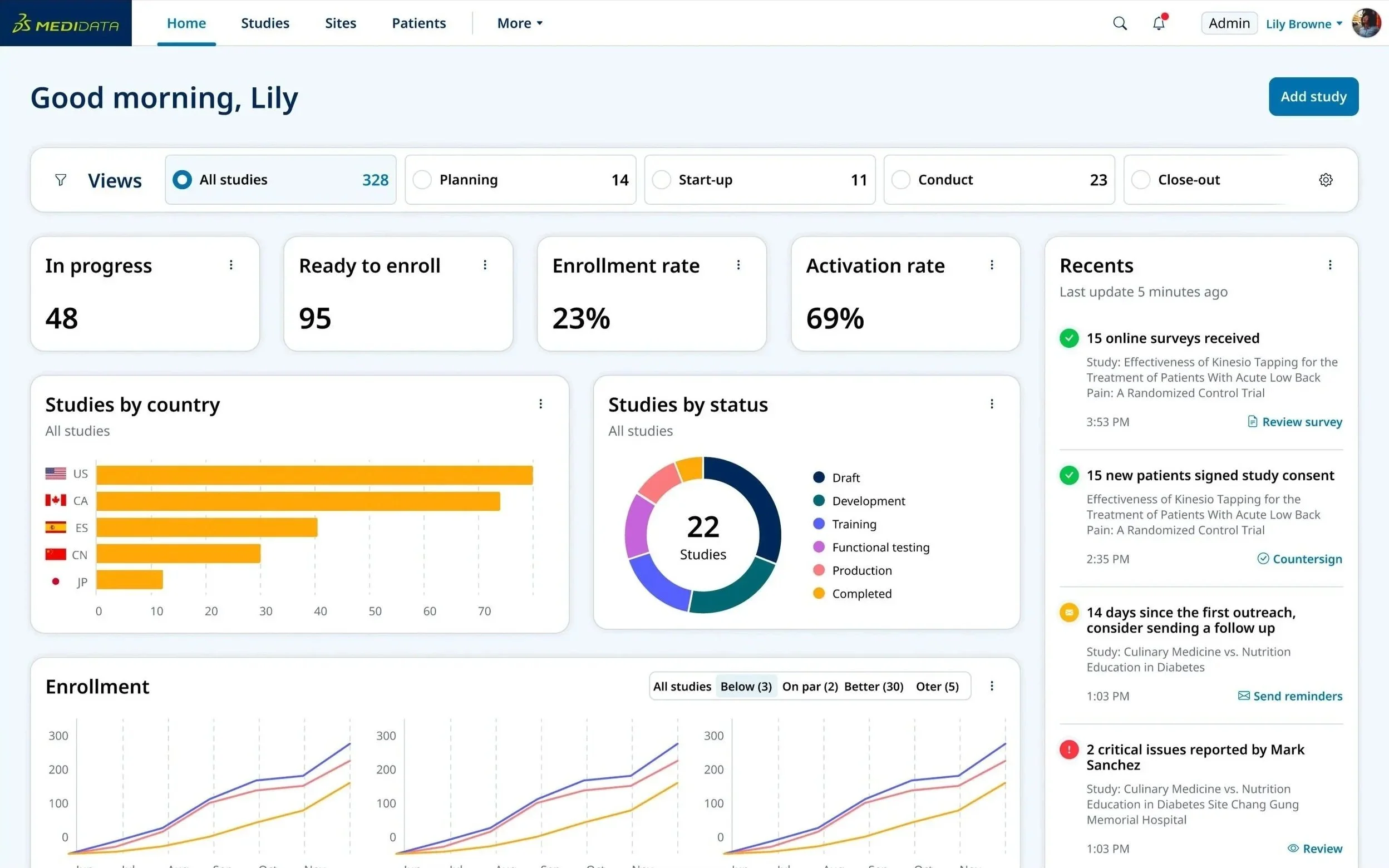The image size is (1389, 868).
Task: Click yellow mail icon for outreach follow up
Action: (x=1068, y=613)
